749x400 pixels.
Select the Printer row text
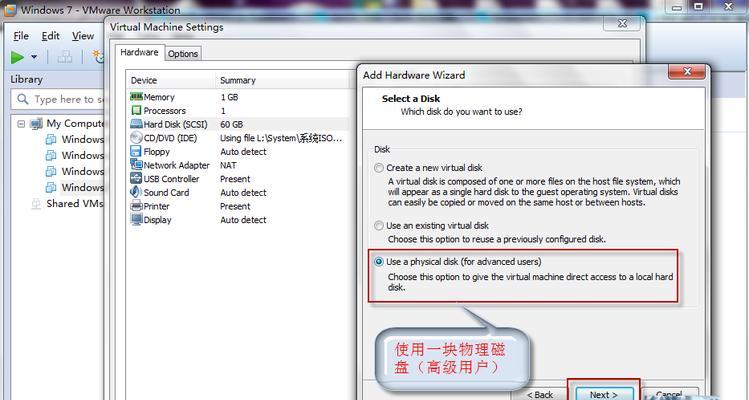point(157,206)
